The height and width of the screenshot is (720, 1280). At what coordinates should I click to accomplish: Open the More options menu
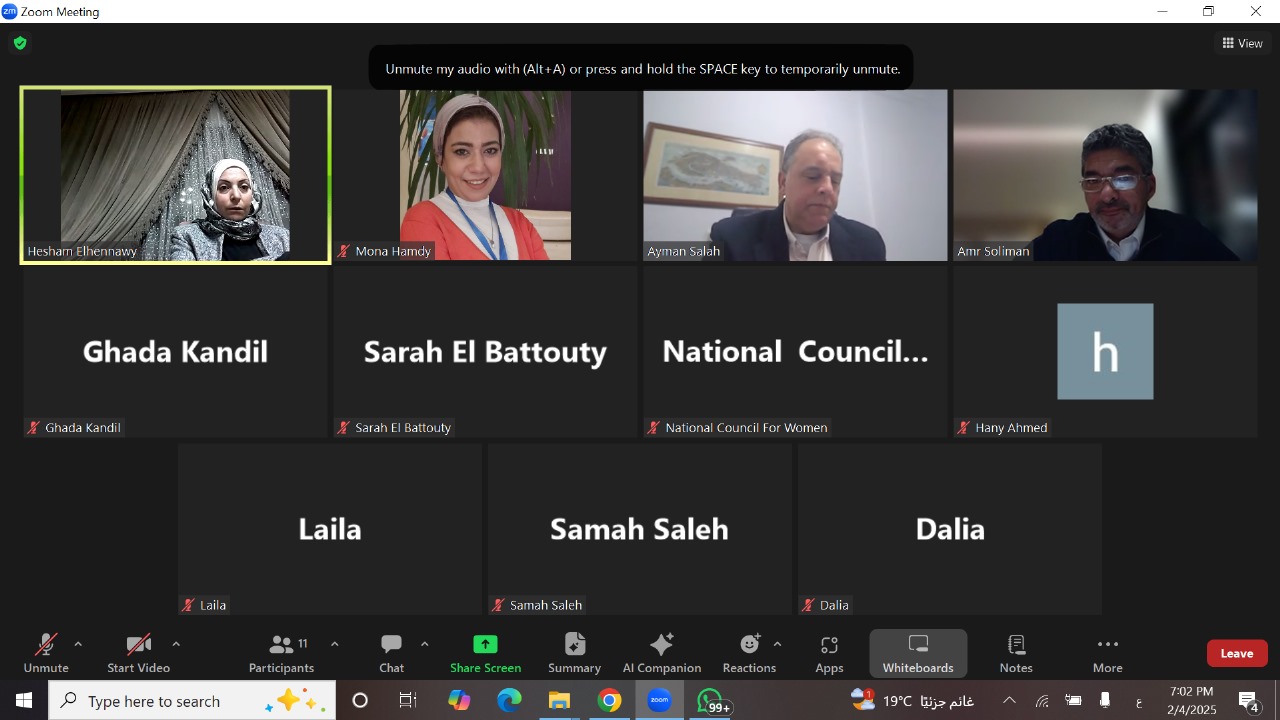(x=1107, y=653)
